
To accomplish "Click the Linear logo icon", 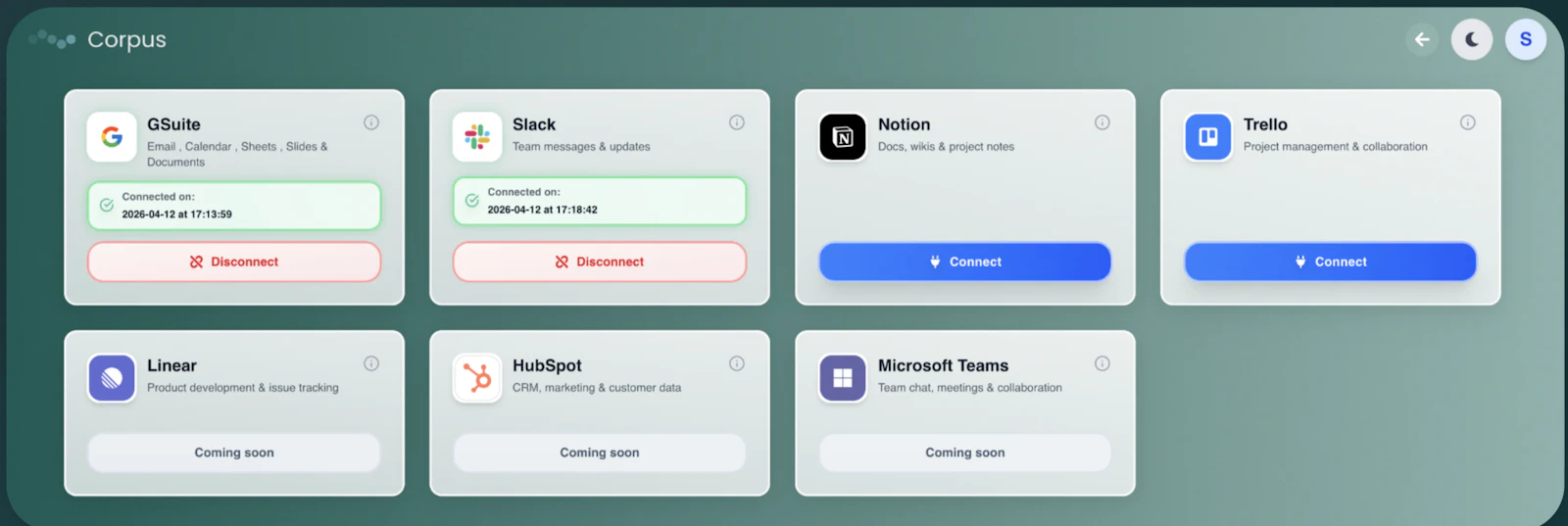I will (112, 378).
